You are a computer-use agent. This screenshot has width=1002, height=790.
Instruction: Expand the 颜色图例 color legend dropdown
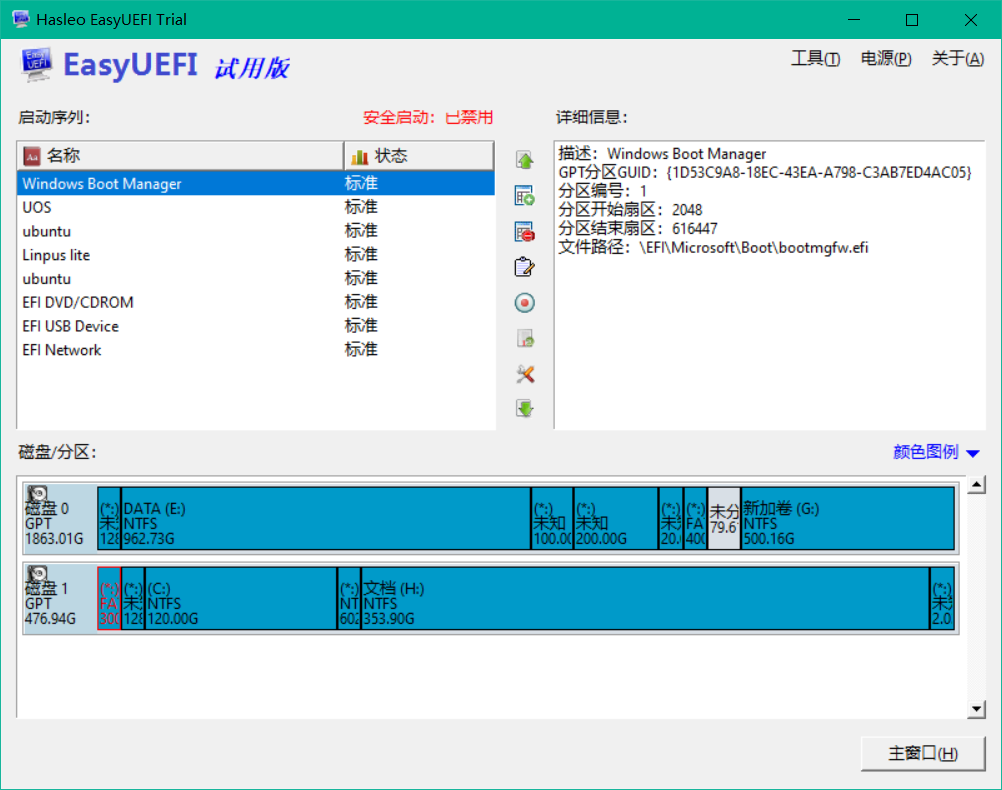(936, 452)
